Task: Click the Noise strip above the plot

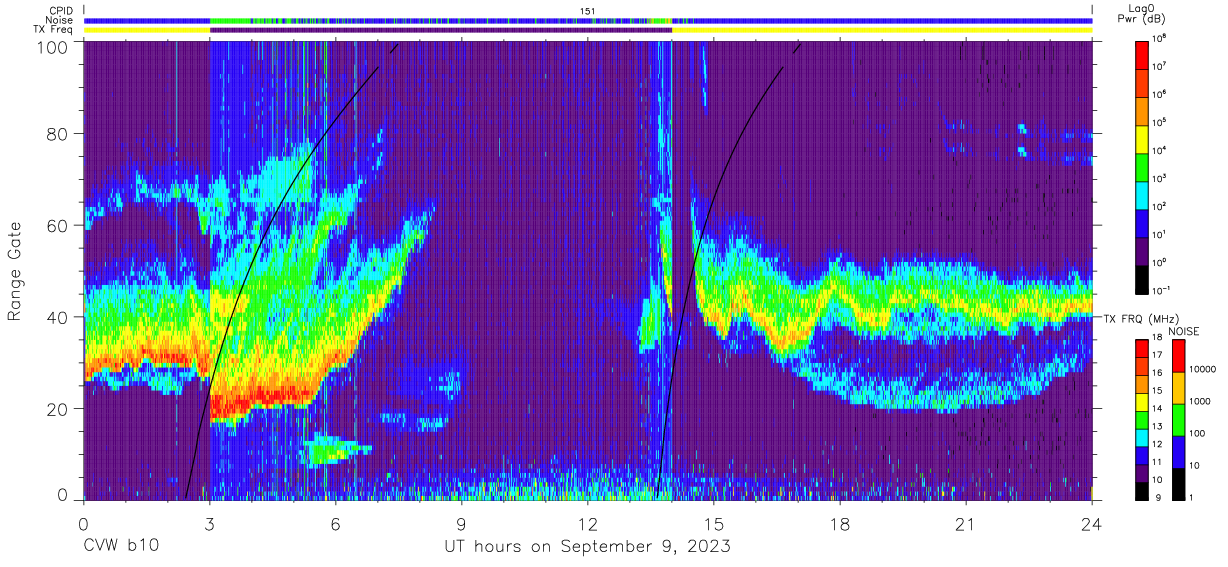Action: click(588, 20)
